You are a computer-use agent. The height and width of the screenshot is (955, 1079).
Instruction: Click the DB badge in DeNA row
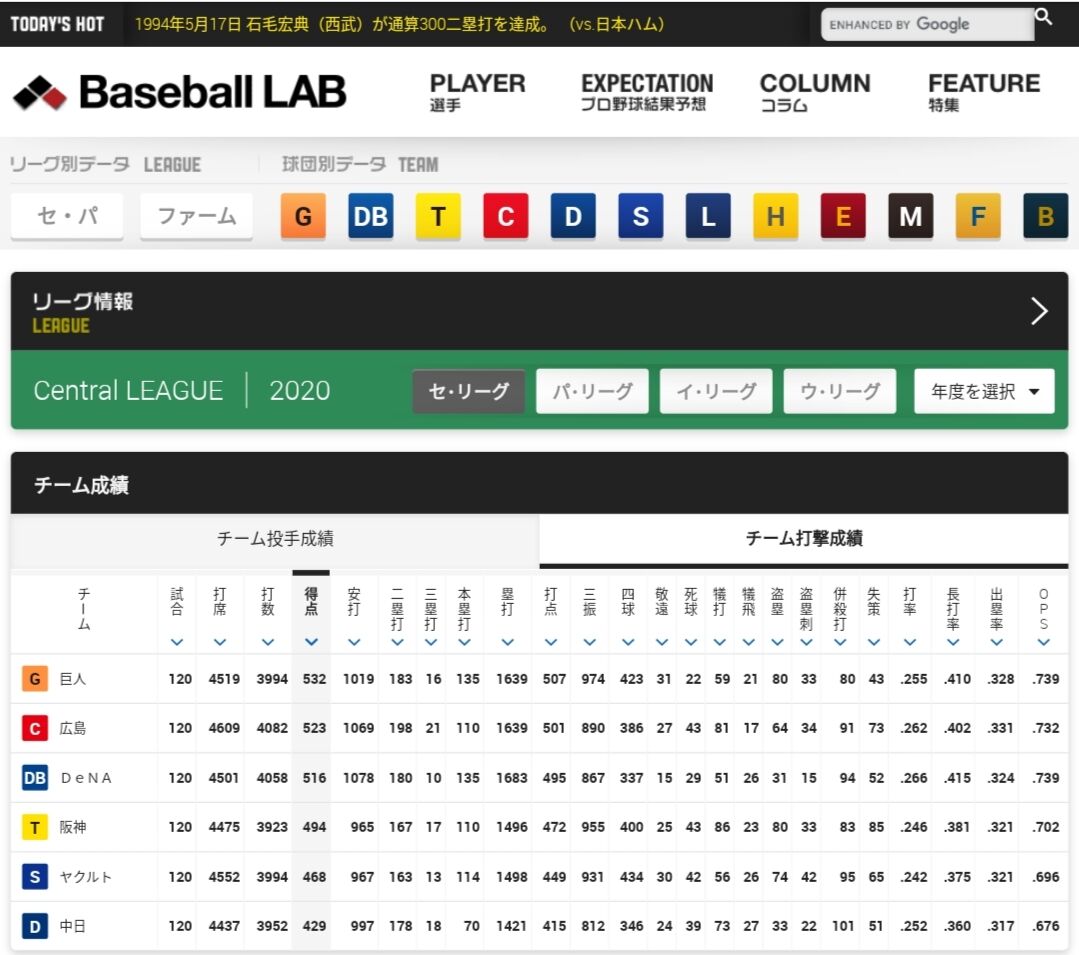[x=35, y=778]
